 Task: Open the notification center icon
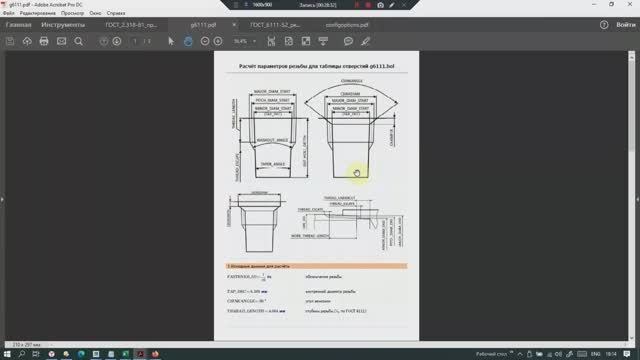627,354
